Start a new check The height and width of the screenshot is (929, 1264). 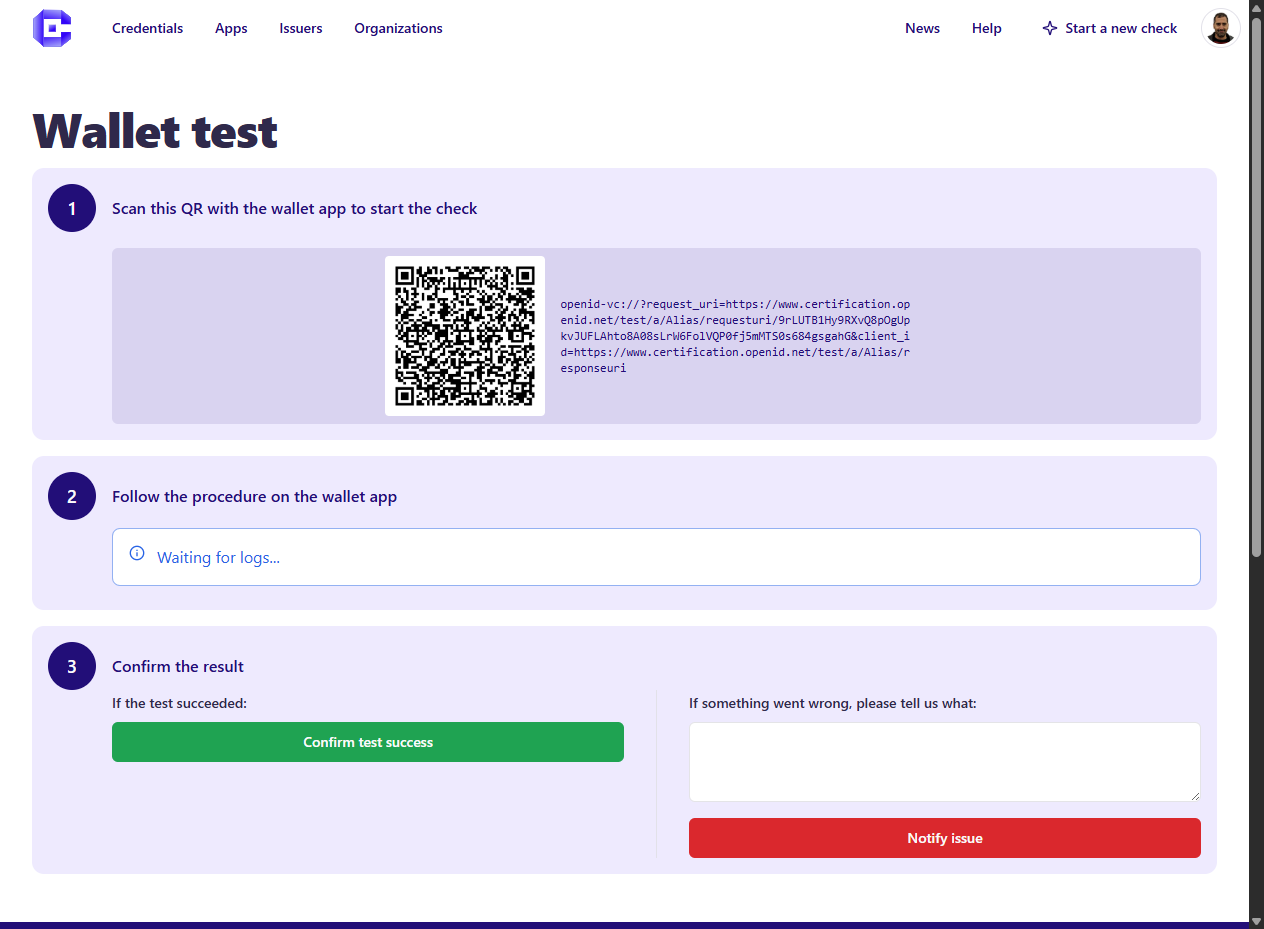(x=1109, y=28)
